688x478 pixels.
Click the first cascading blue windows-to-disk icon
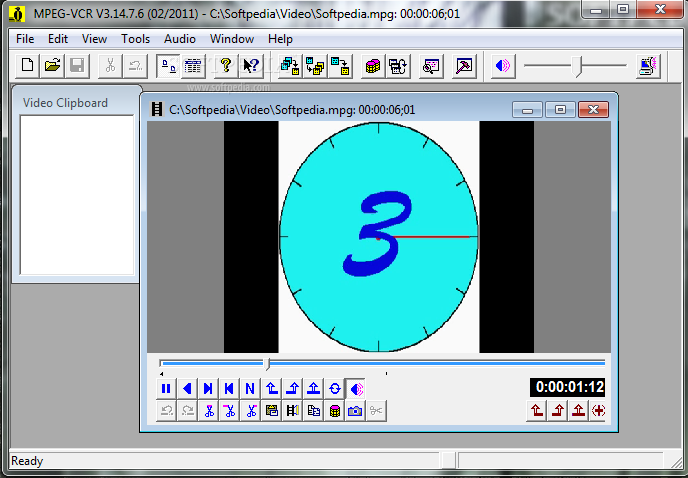point(290,66)
